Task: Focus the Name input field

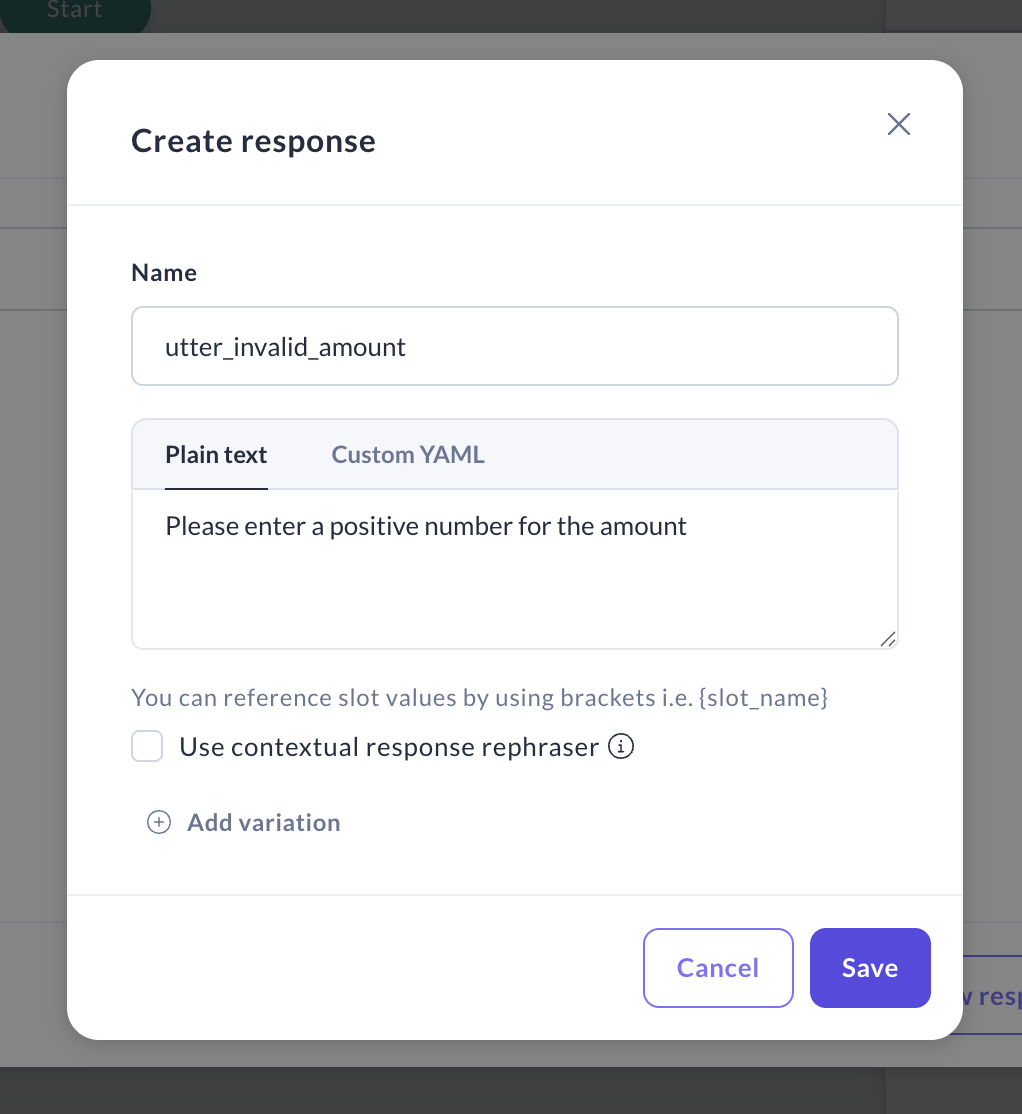Action: coord(514,346)
